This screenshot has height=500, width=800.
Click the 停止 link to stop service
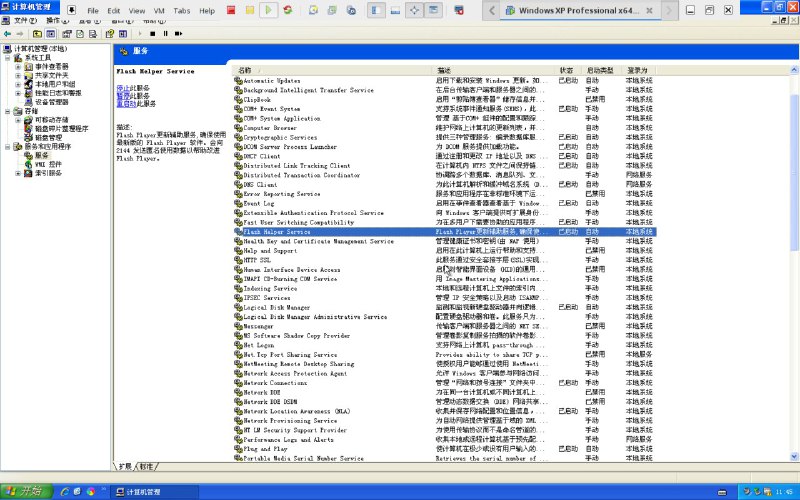(123, 88)
